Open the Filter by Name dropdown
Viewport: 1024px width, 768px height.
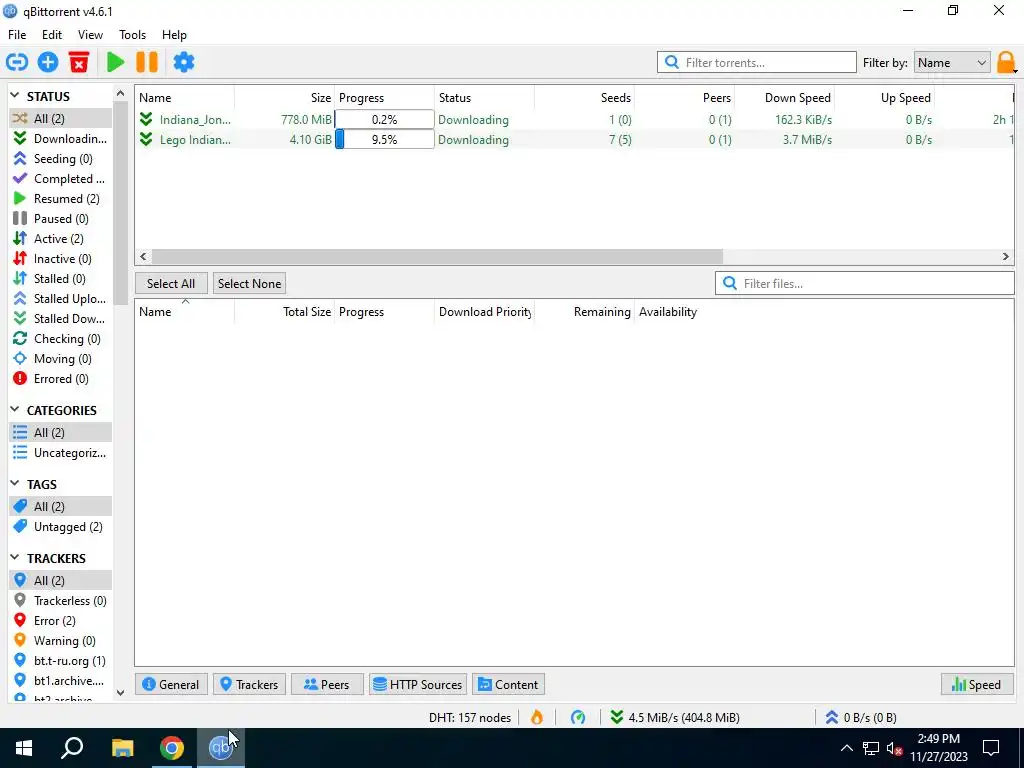(x=952, y=63)
